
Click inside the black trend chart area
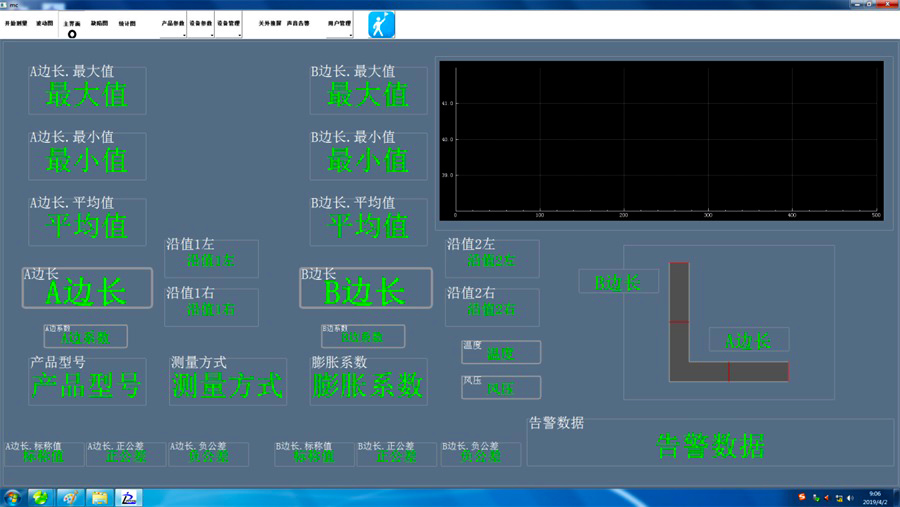pyautogui.click(x=660, y=140)
